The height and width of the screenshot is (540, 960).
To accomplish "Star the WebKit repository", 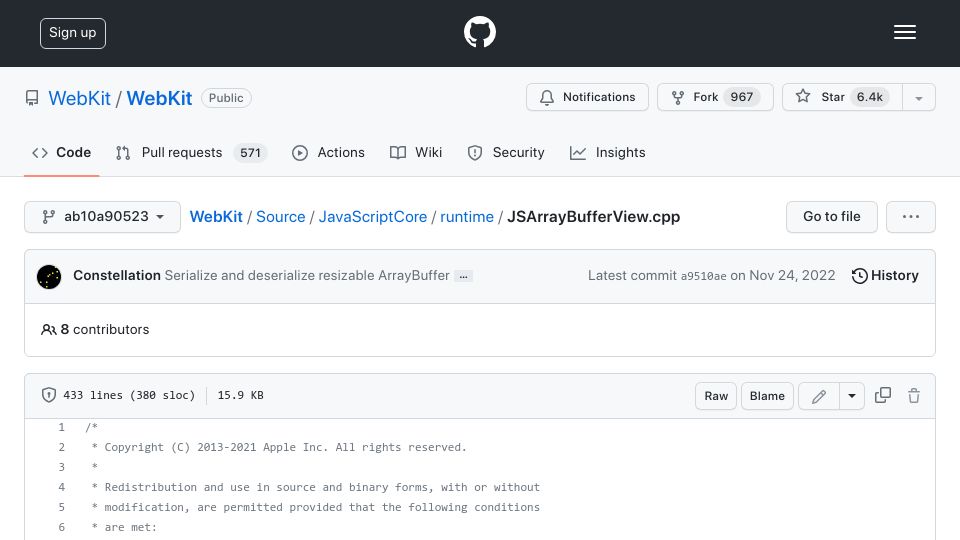I will [x=842, y=97].
